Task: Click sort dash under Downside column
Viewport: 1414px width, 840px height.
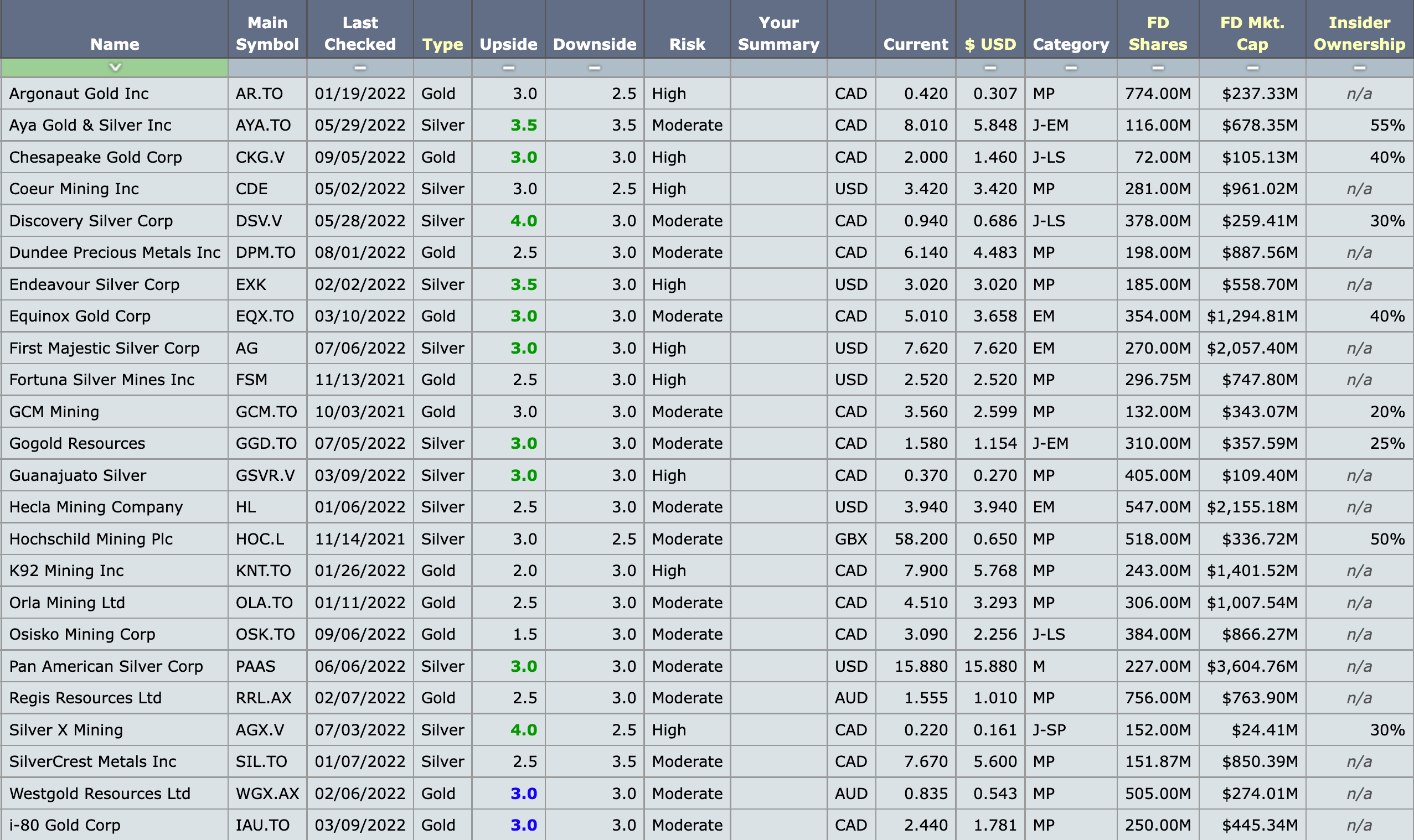Action: coord(594,68)
